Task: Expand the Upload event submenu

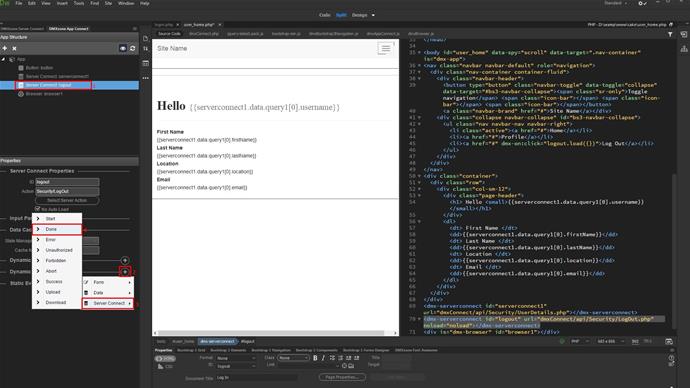Action: tap(57, 292)
